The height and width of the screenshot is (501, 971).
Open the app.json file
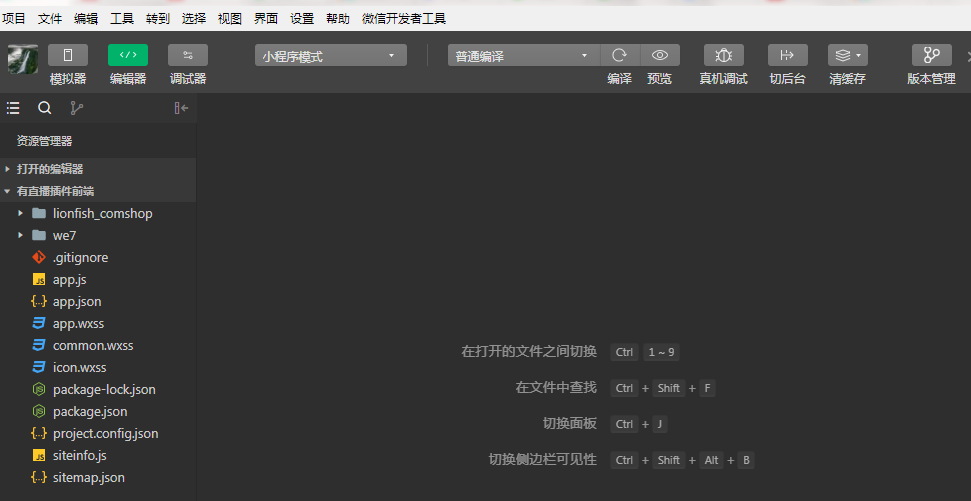[98, 302]
